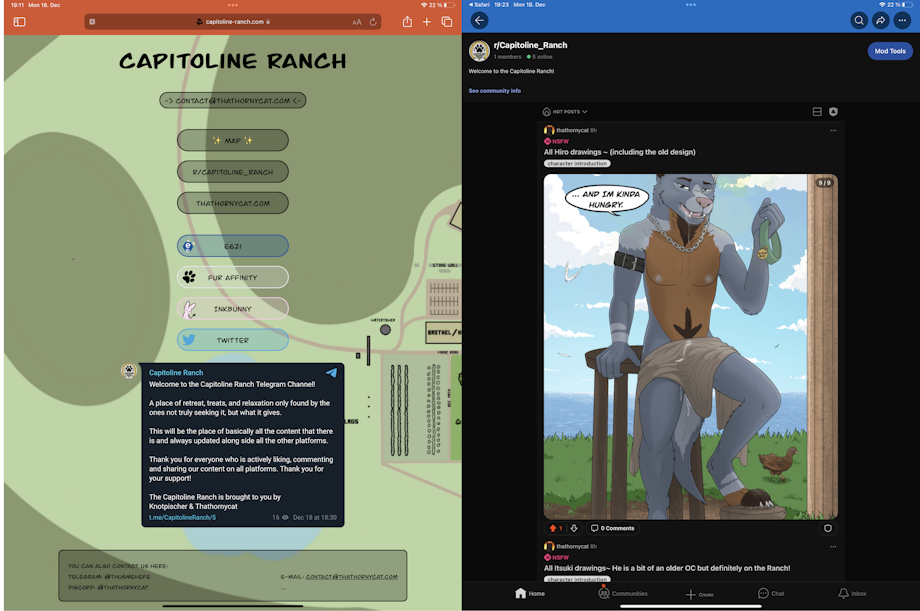
Task: Open the multitasking dots above Reddit
Action: 691,5
